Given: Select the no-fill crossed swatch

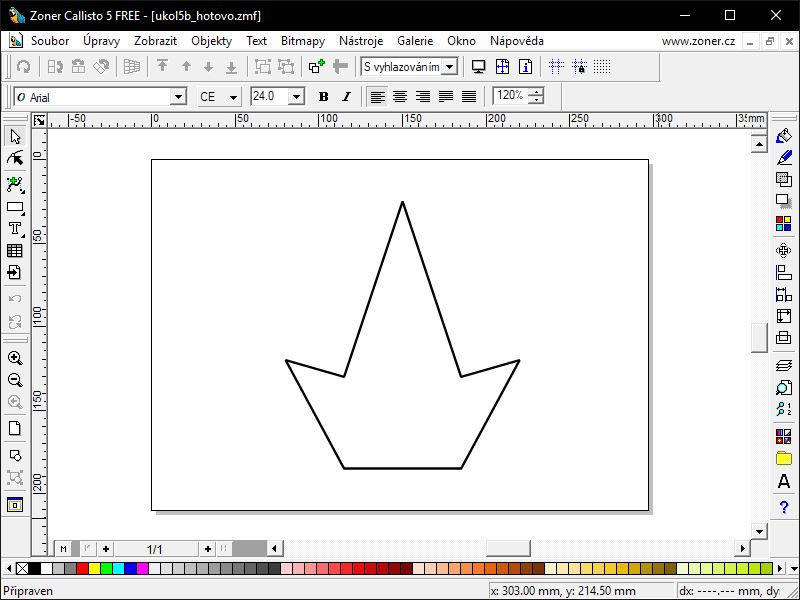Looking at the screenshot, I should point(22,568).
